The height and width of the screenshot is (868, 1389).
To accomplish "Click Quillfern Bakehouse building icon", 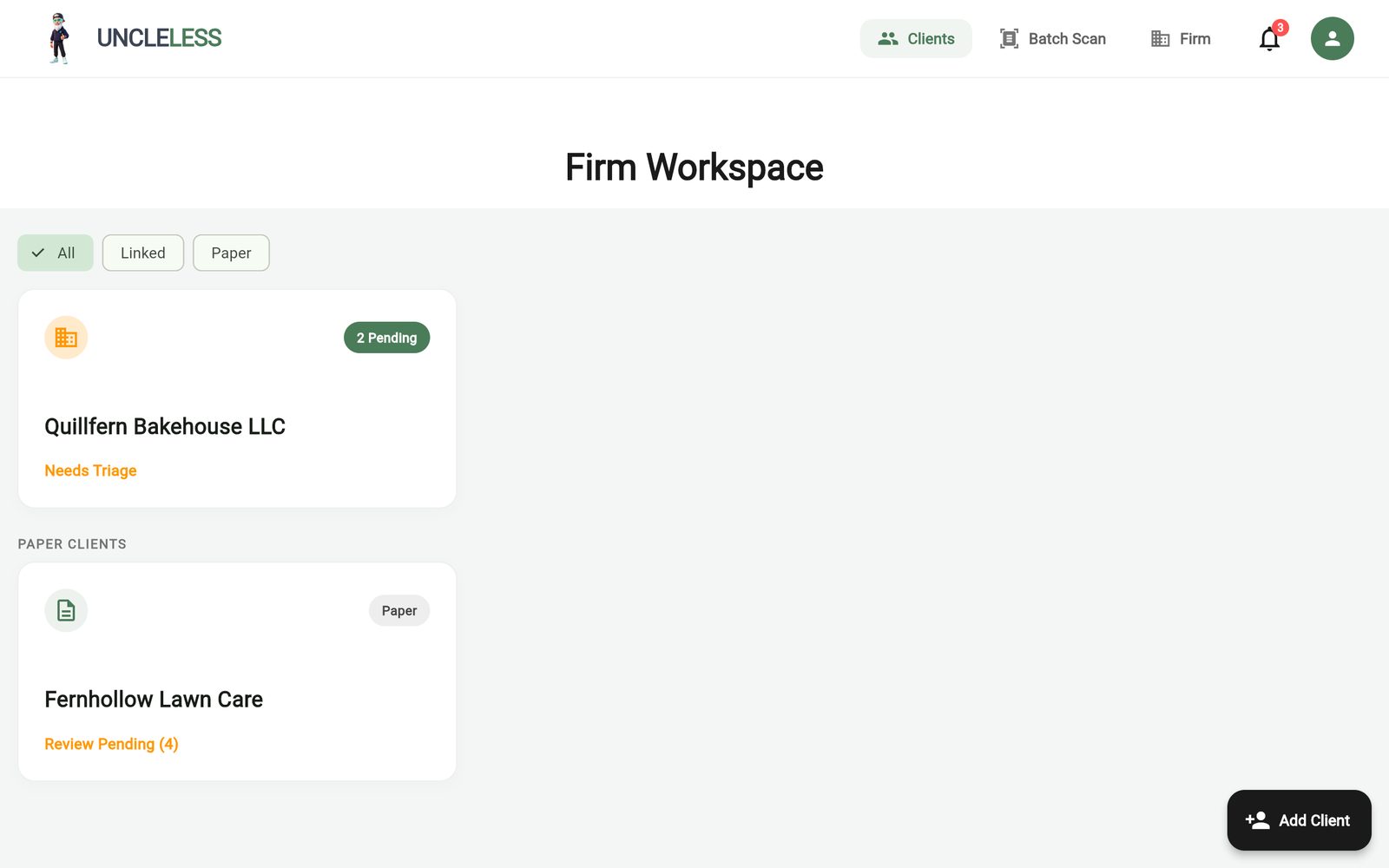I will pos(66,338).
